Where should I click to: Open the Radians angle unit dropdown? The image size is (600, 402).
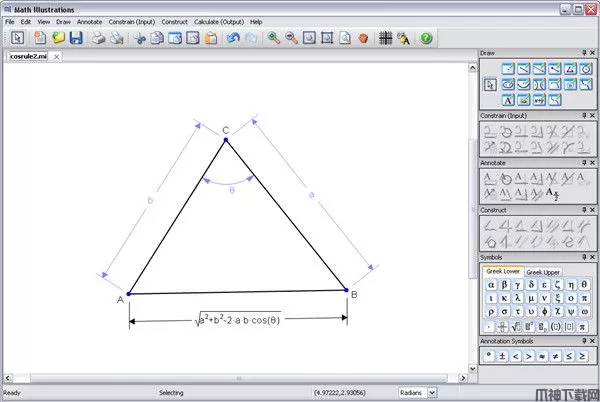coord(432,393)
